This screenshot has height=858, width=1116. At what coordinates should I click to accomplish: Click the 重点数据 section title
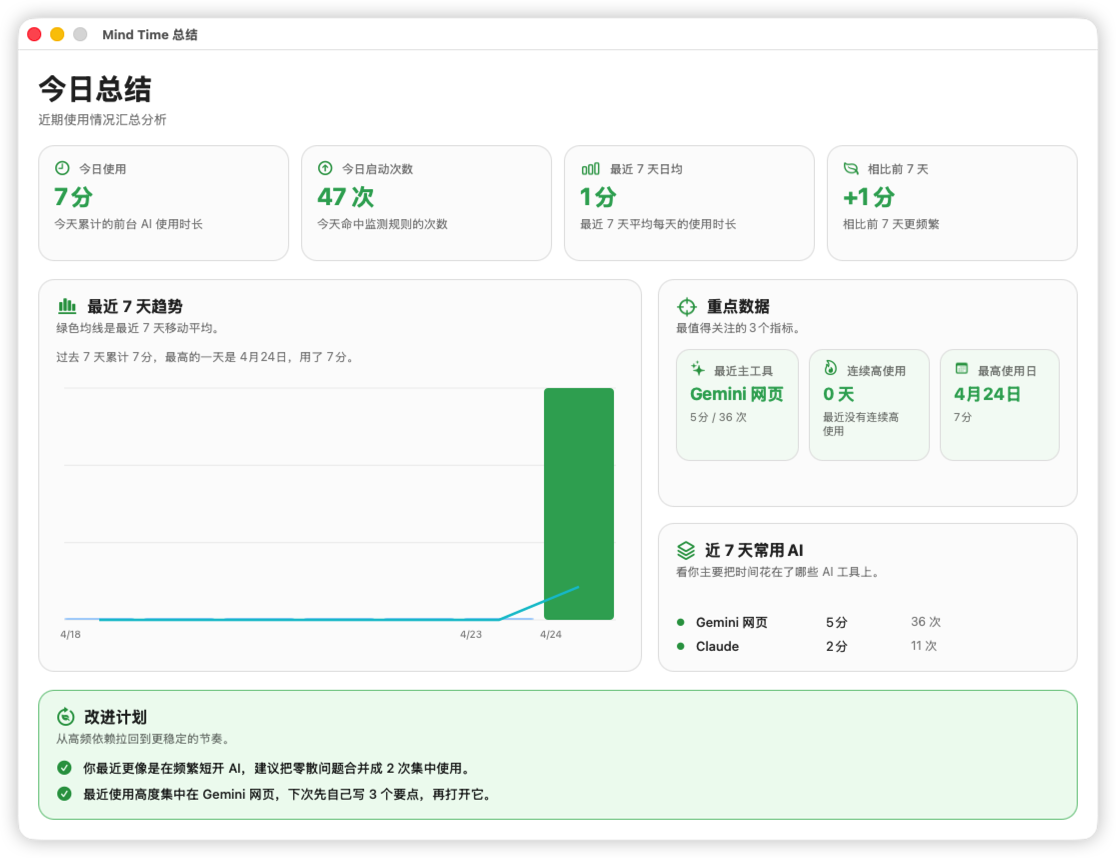(x=738, y=307)
